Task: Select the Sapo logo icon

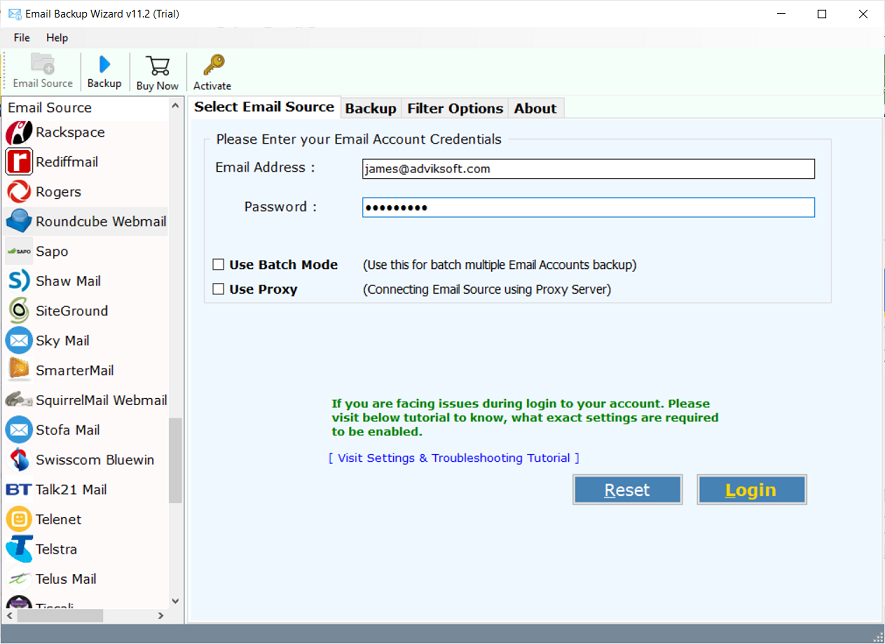Action: [19, 251]
